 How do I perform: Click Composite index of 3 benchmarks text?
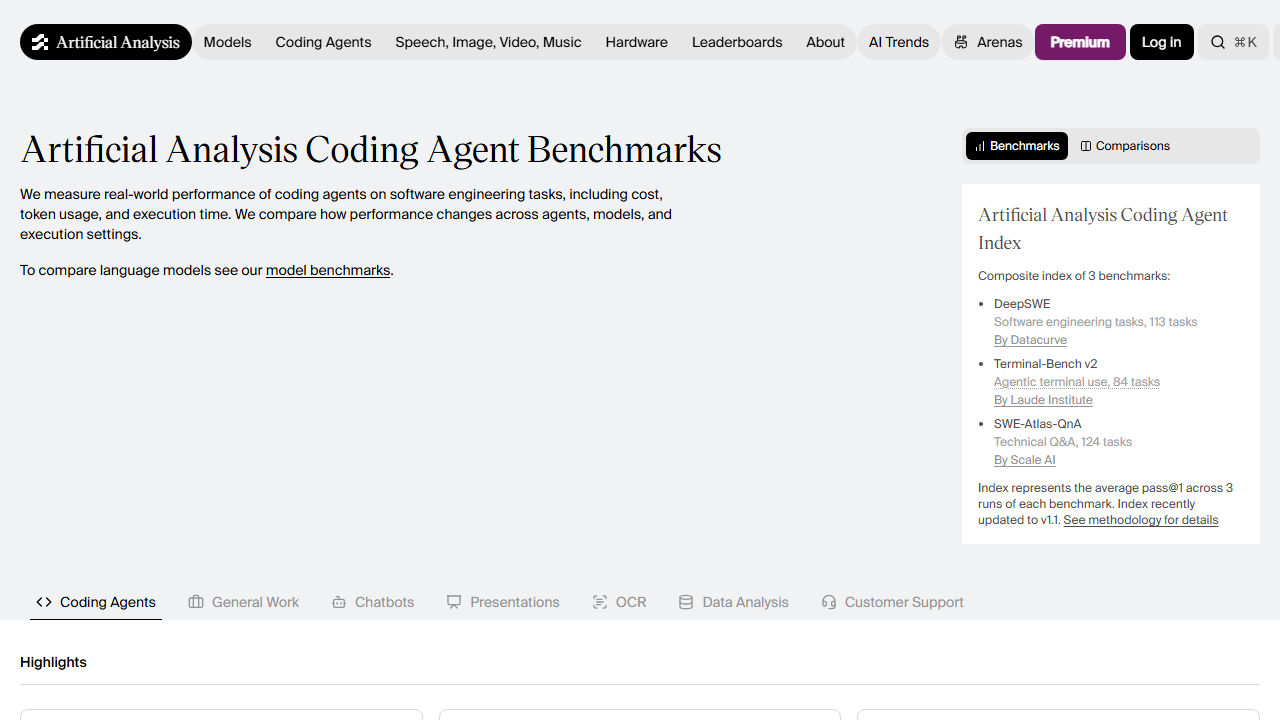click(1074, 276)
